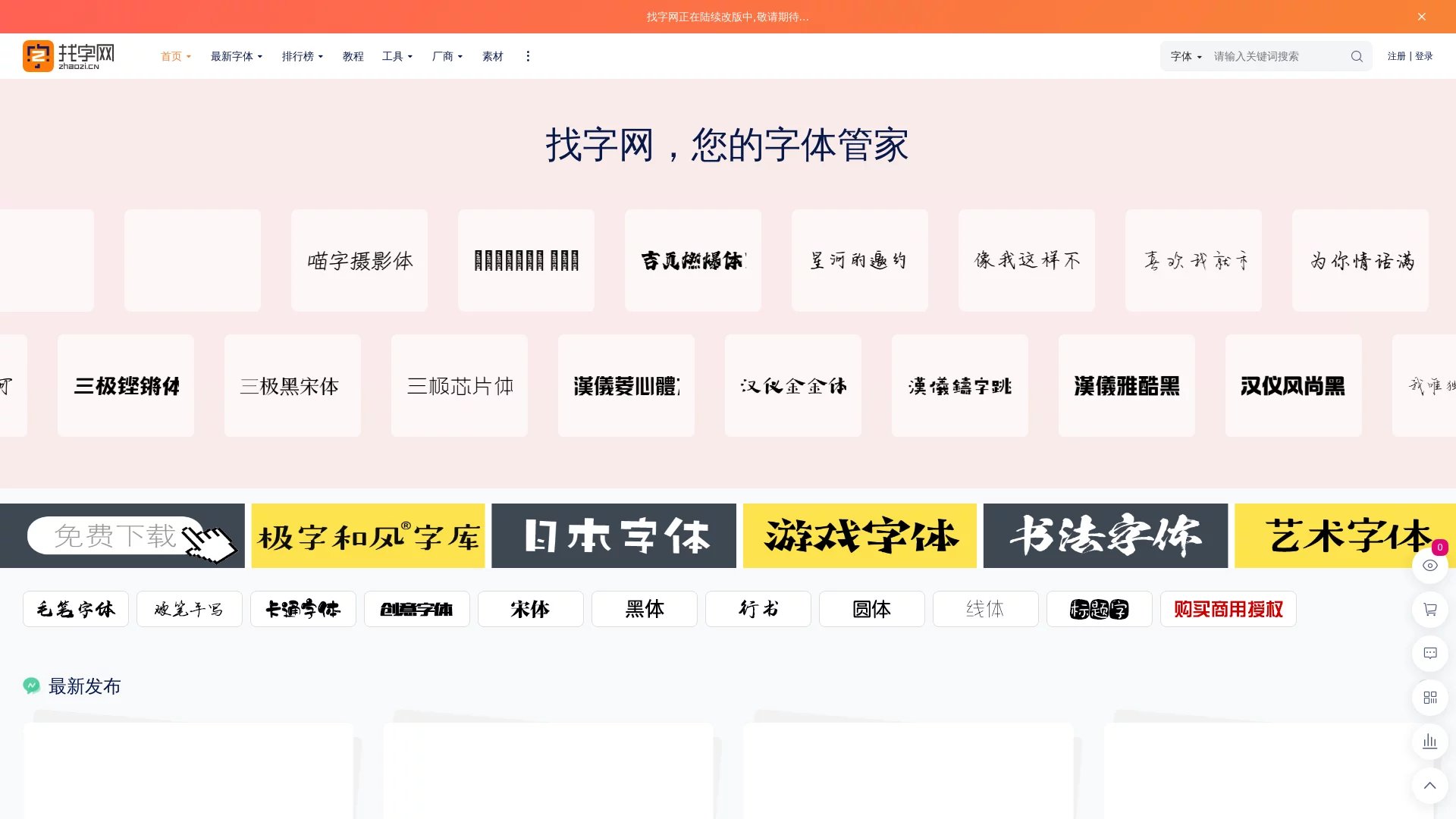Screen dimensions: 1456x819
Task: Open the 字体 search category dropdown
Action: 1185,56
